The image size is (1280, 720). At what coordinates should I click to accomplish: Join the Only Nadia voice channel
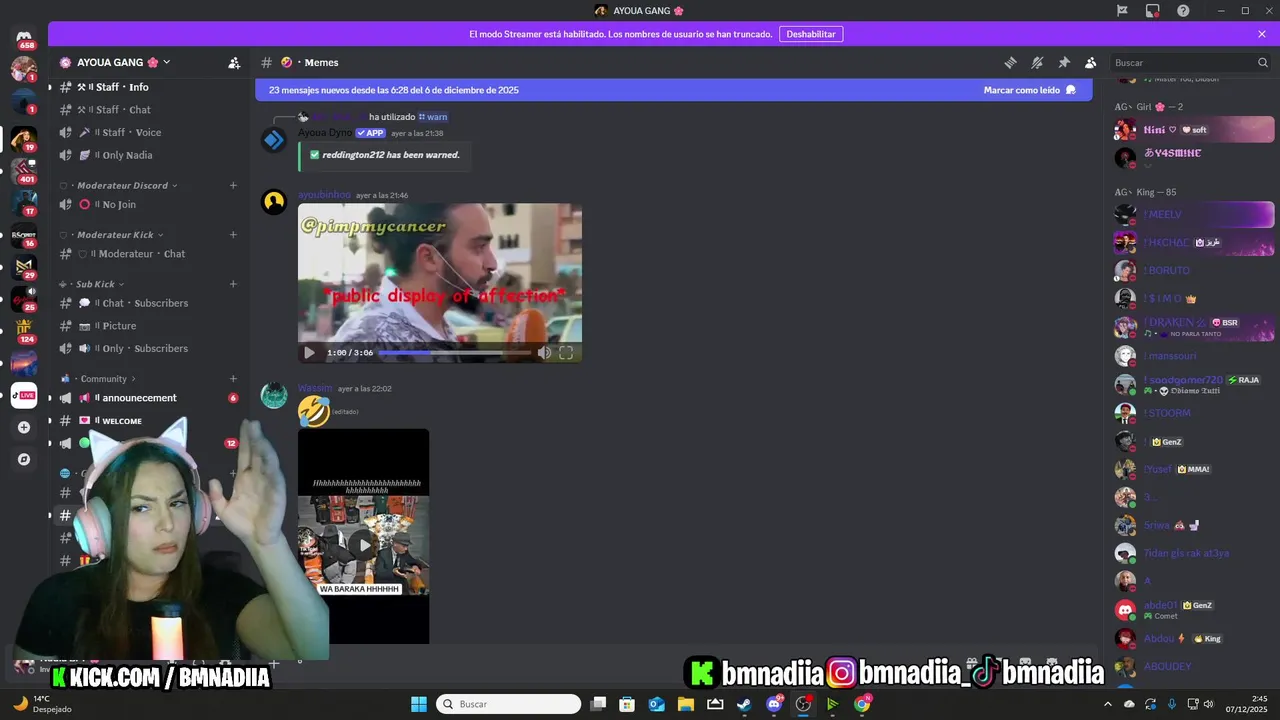click(148, 155)
